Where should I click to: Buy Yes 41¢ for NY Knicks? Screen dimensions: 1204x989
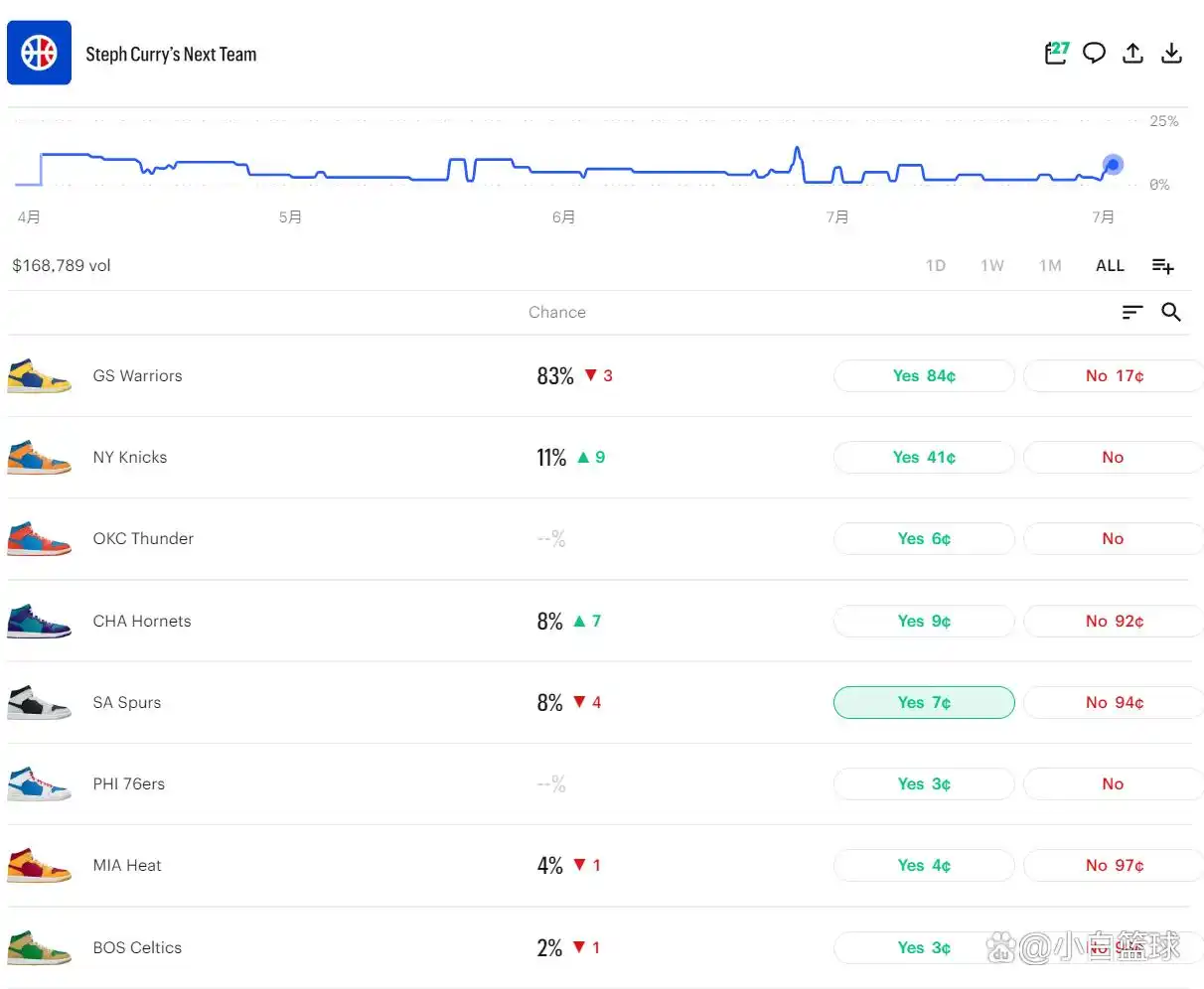(x=924, y=457)
